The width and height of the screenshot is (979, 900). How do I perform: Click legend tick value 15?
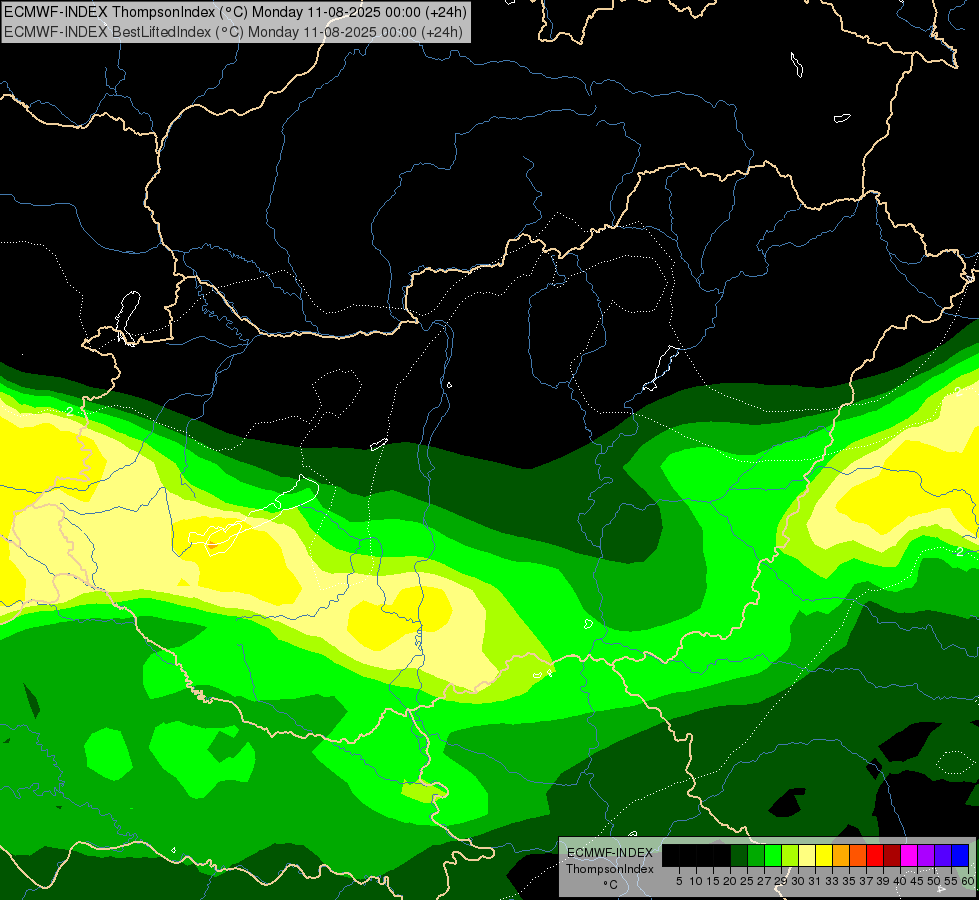tap(713, 881)
